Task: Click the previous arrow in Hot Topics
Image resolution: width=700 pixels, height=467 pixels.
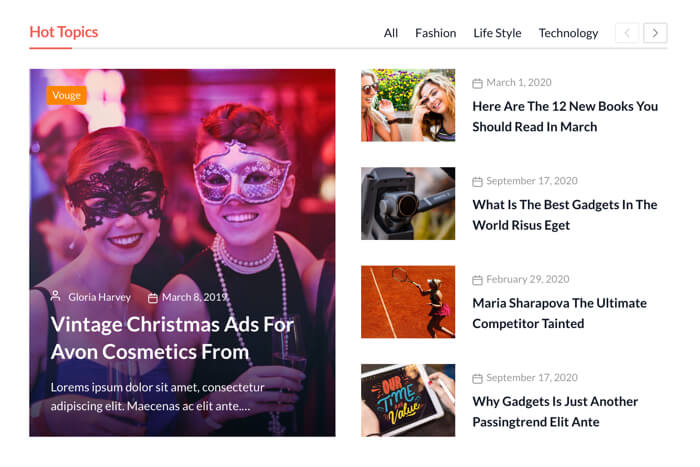Action: tap(627, 33)
